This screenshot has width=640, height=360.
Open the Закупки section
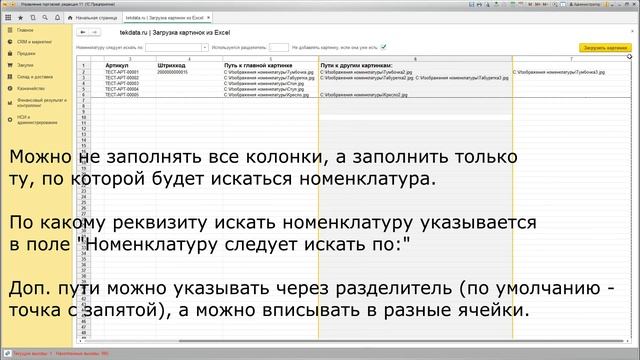(x=25, y=65)
